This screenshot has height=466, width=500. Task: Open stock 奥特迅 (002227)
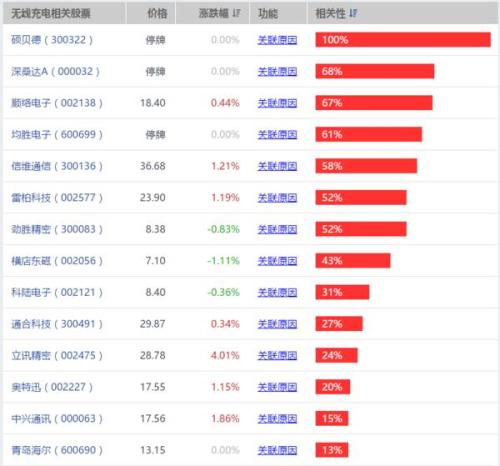[x=52, y=387]
